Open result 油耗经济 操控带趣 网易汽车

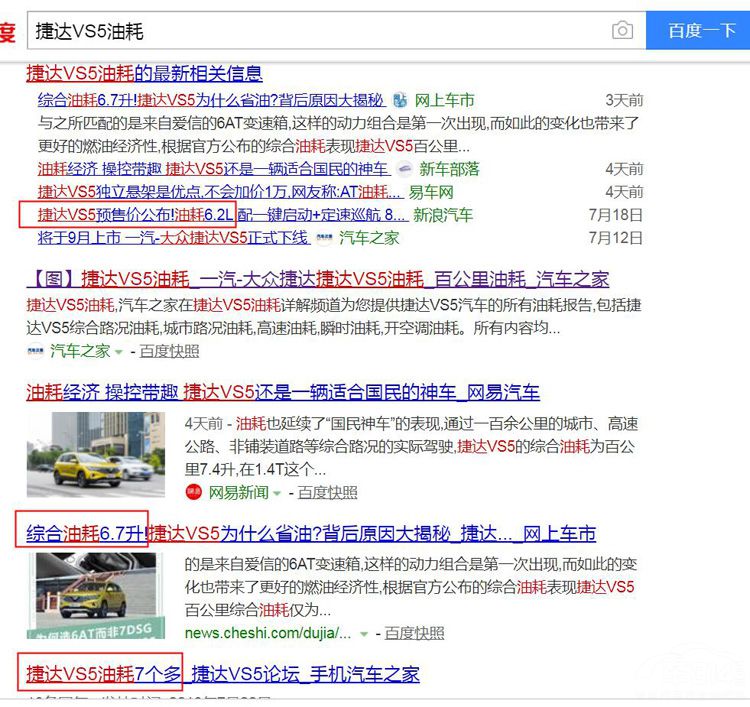[x=283, y=392]
